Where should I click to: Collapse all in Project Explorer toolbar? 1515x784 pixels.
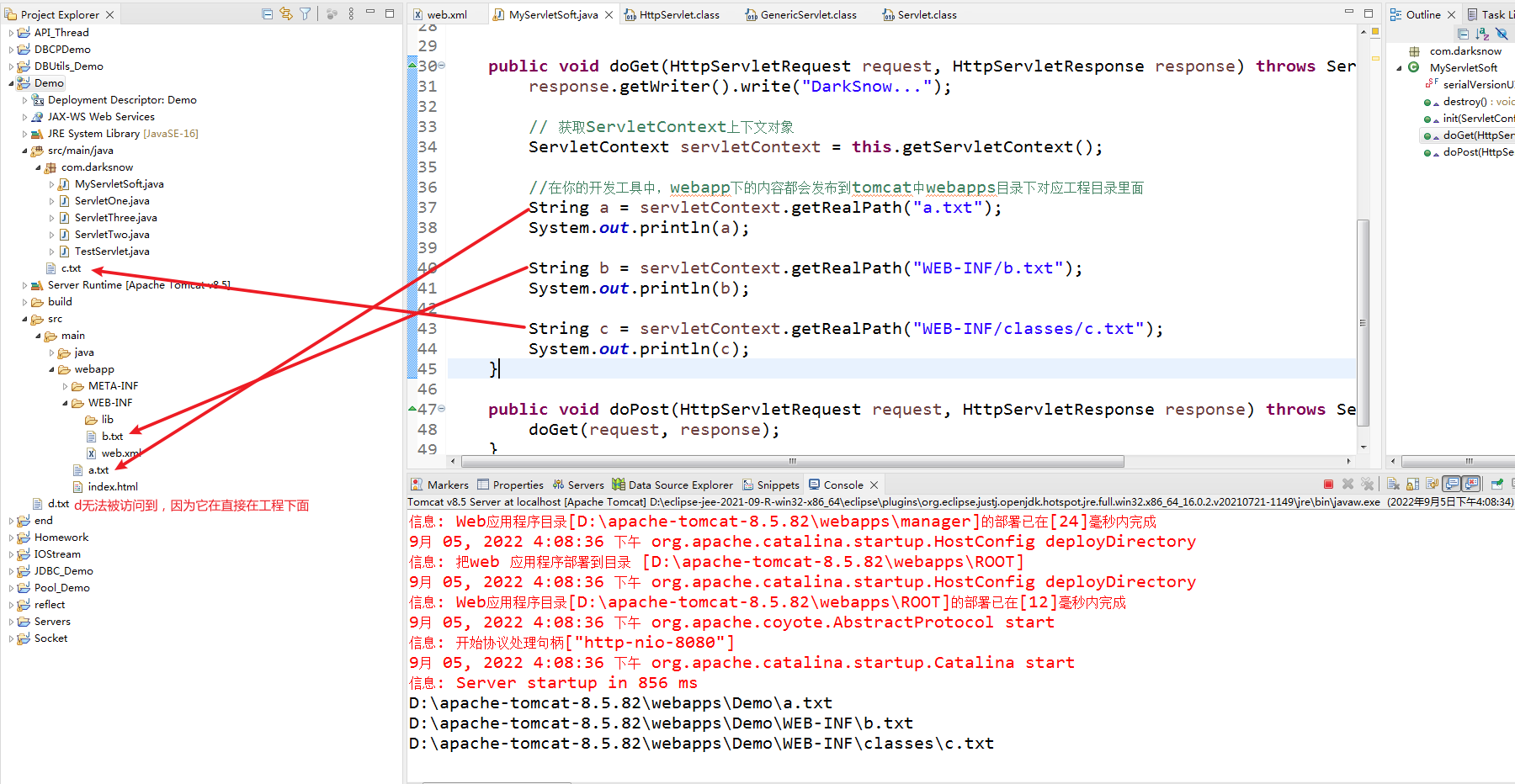pyautogui.click(x=267, y=14)
